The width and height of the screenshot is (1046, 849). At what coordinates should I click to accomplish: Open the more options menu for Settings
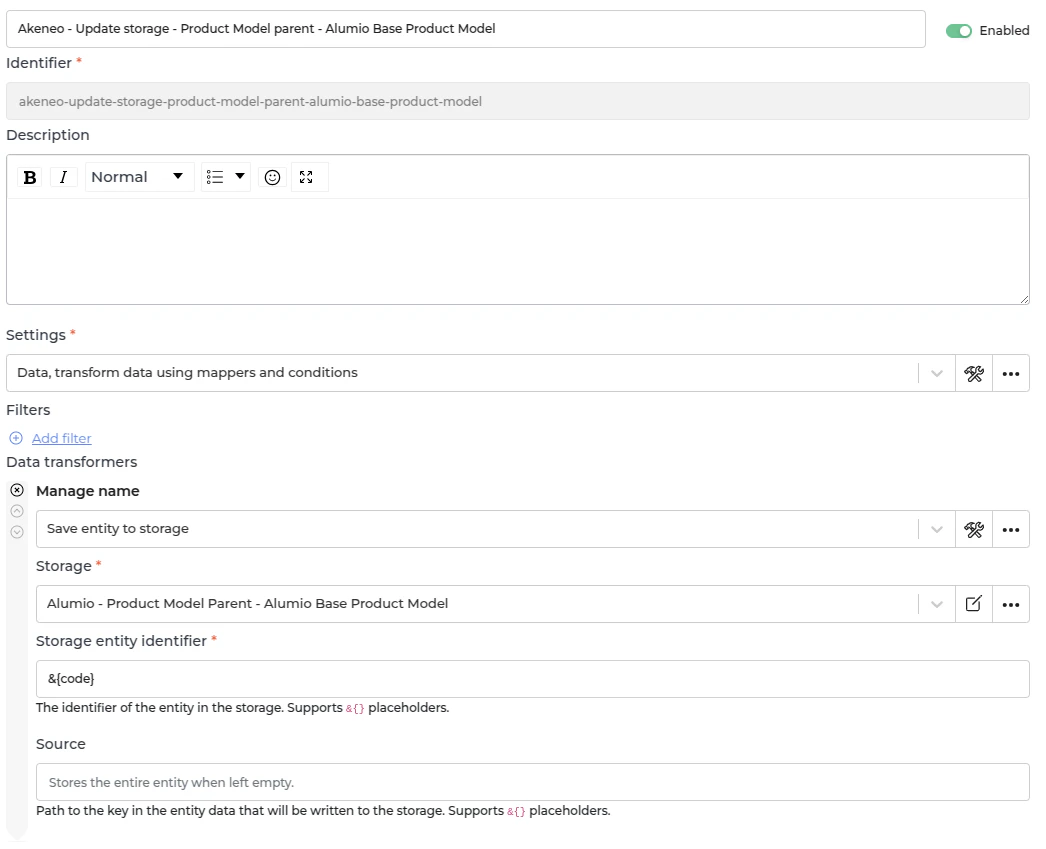pos(1011,373)
